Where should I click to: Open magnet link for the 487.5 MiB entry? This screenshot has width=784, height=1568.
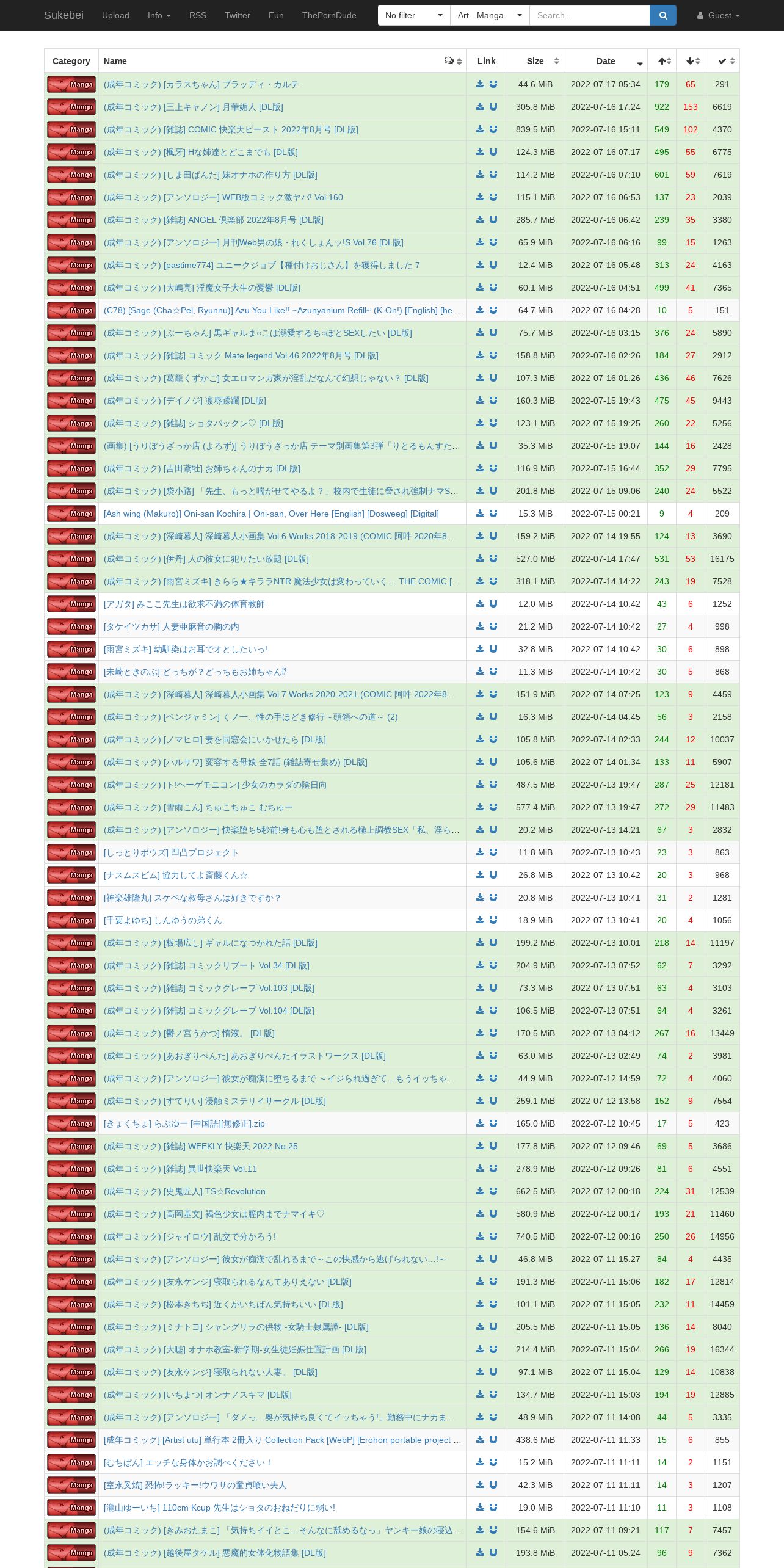pos(493,785)
